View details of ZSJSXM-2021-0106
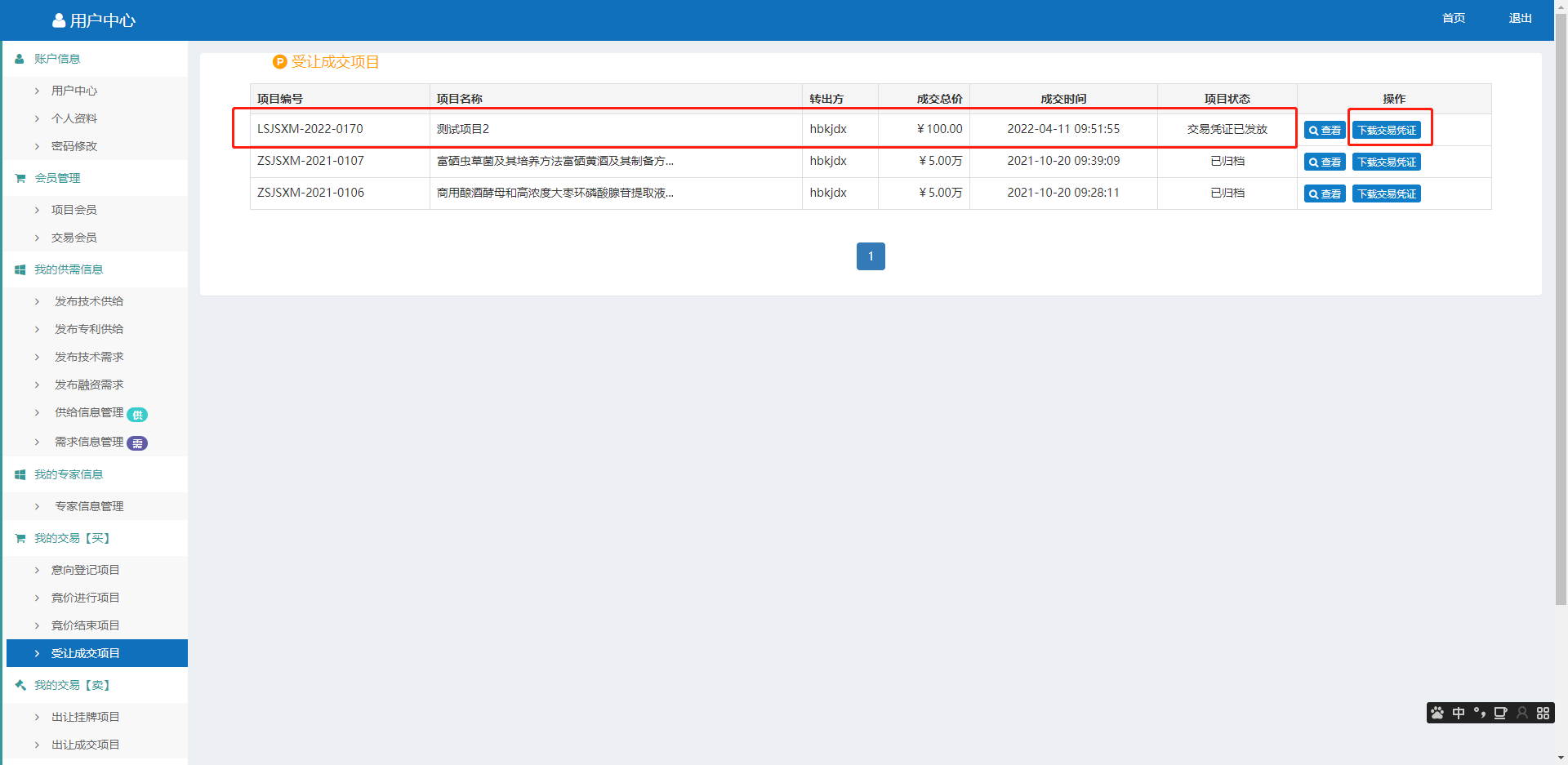The width and height of the screenshot is (1568, 765). click(1325, 193)
